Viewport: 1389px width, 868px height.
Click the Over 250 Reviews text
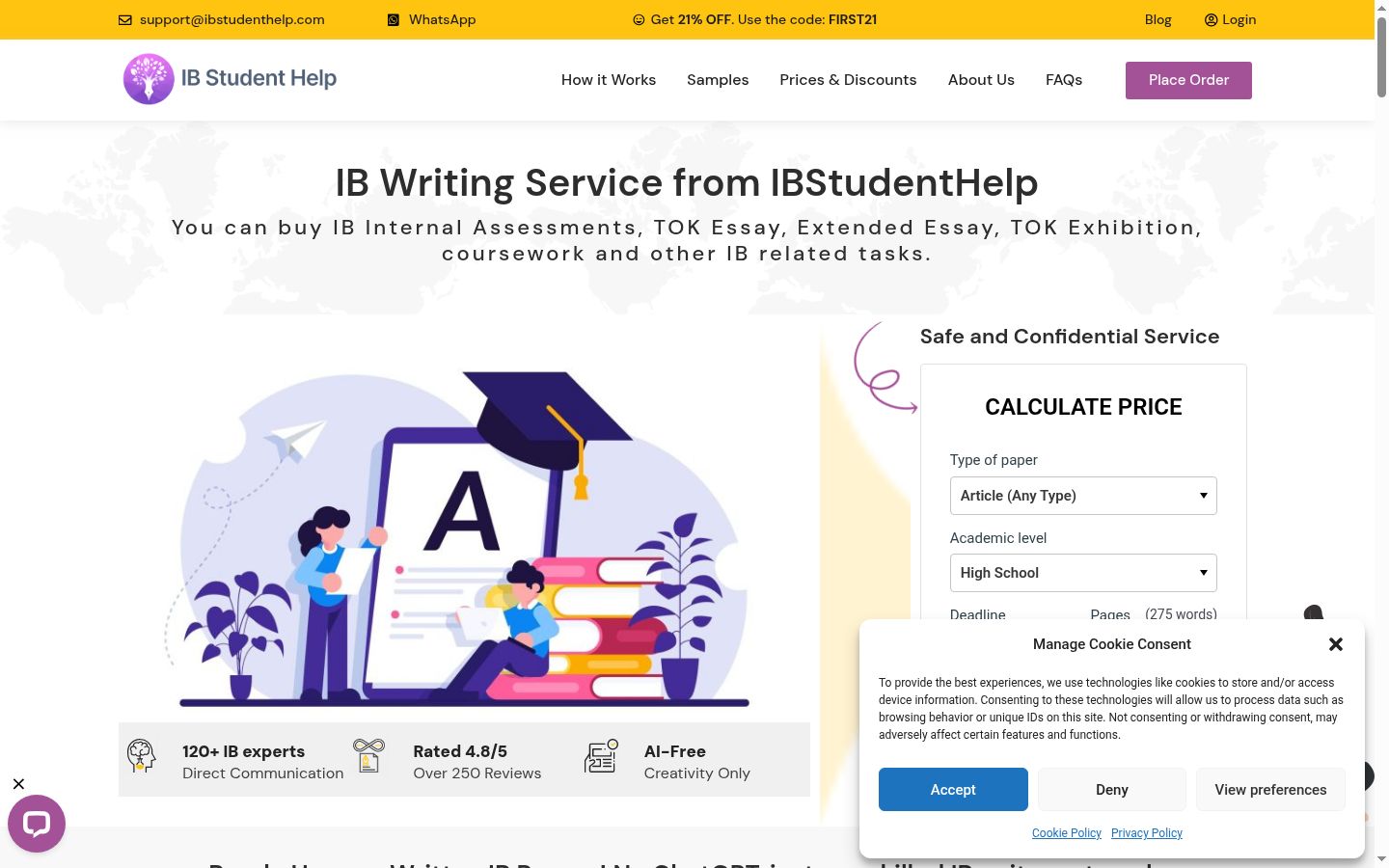[x=477, y=773]
